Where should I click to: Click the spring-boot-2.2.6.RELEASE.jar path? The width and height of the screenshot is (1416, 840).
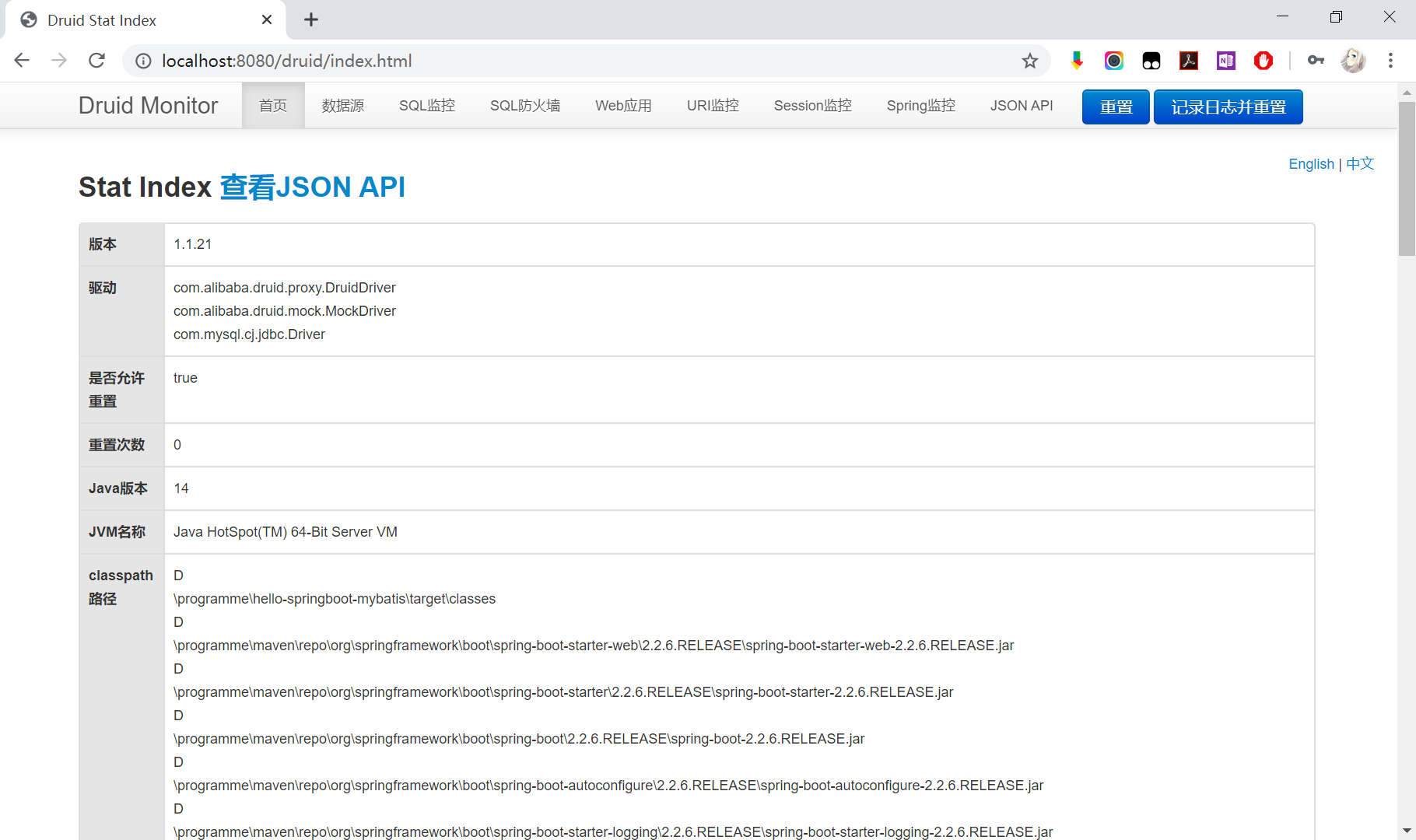519,739
